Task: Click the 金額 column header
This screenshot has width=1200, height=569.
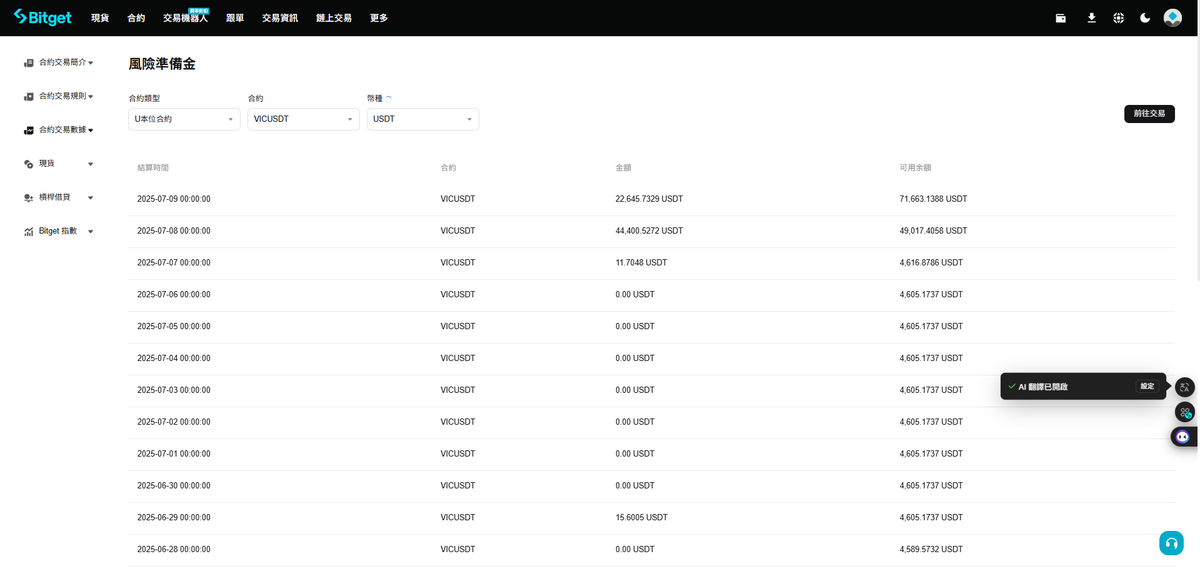Action: coord(623,167)
